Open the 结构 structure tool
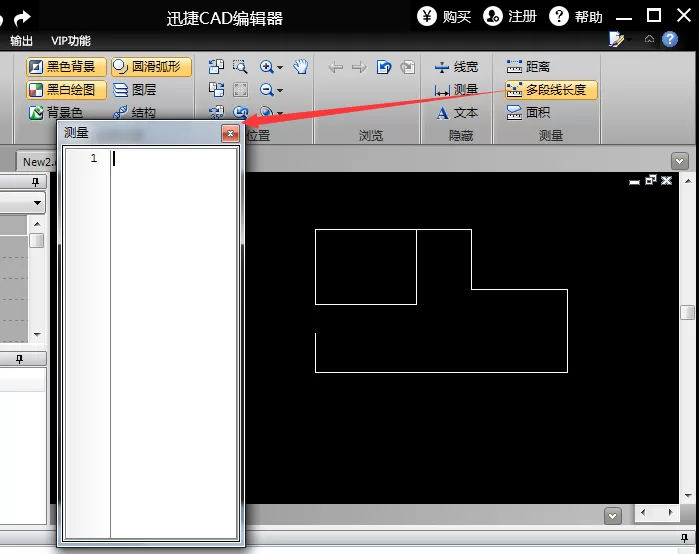This screenshot has width=699, height=554. (x=134, y=112)
